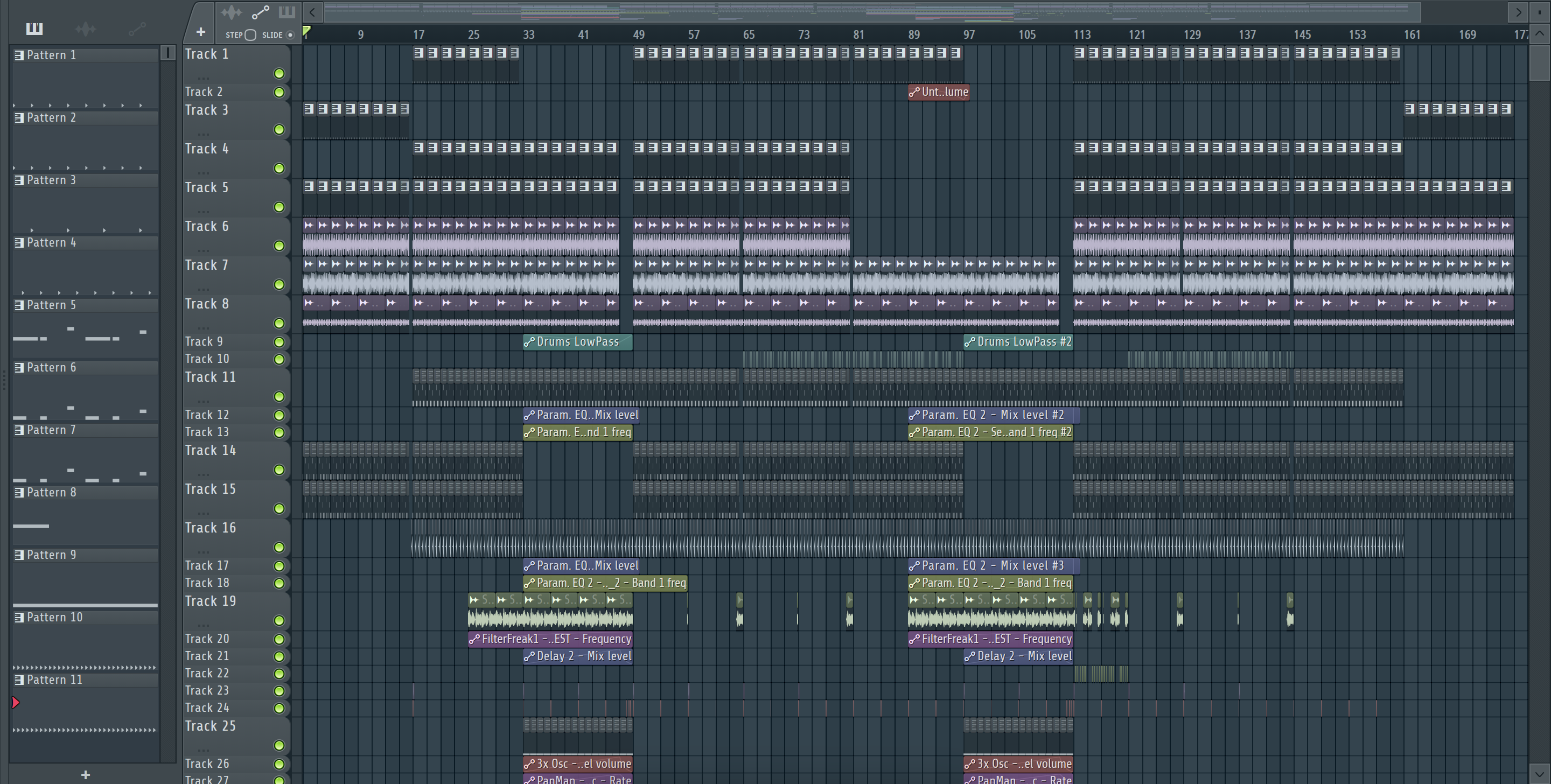This screenshot has height=784, width=1551.
Task: Jump to bar 33 on the timeline
Action: [x=529, y=35]
